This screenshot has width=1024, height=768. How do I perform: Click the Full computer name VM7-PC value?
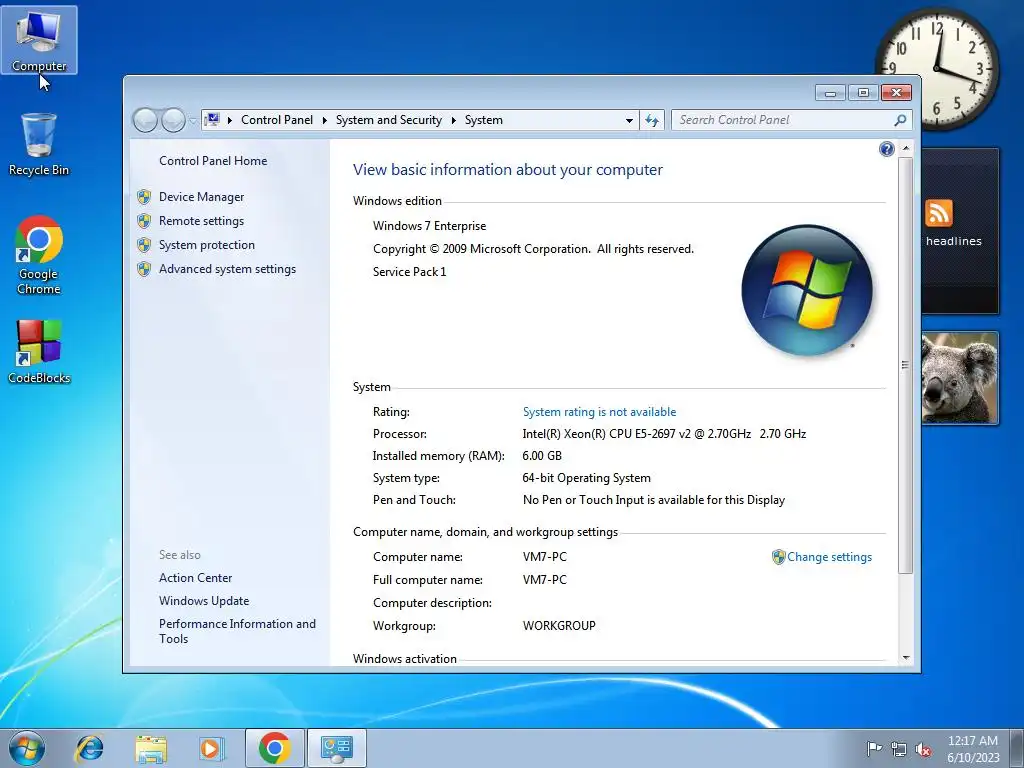pyautogui.click(x=545, y=580)
